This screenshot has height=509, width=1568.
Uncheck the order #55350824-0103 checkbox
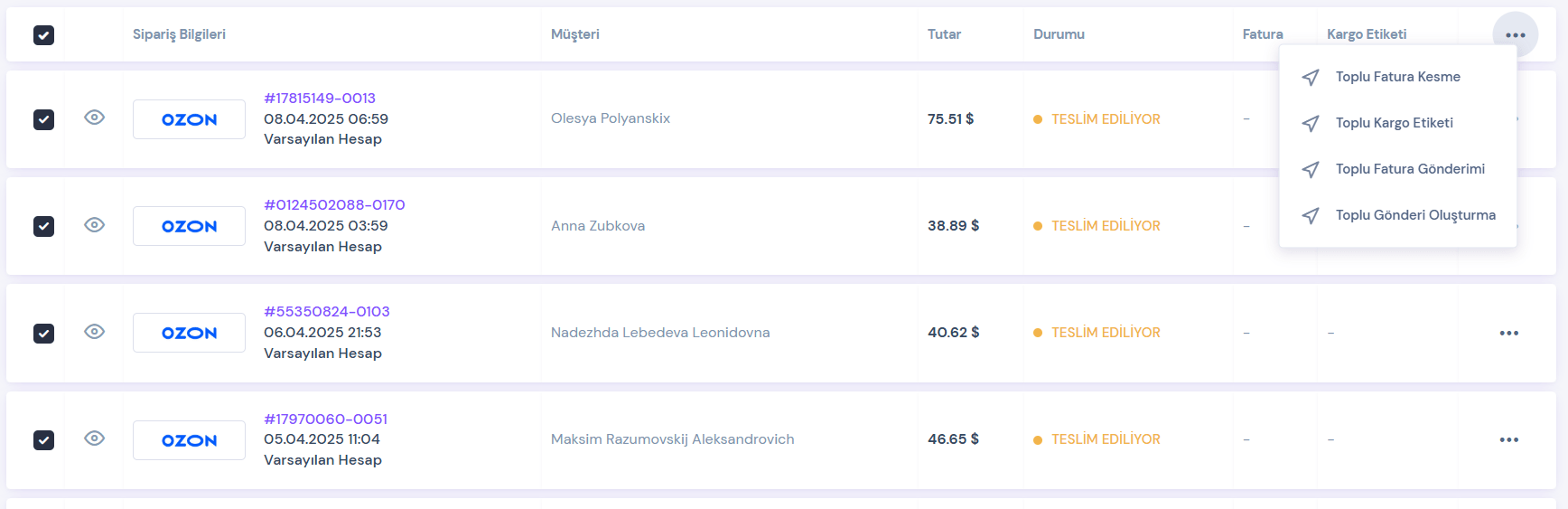43,334
